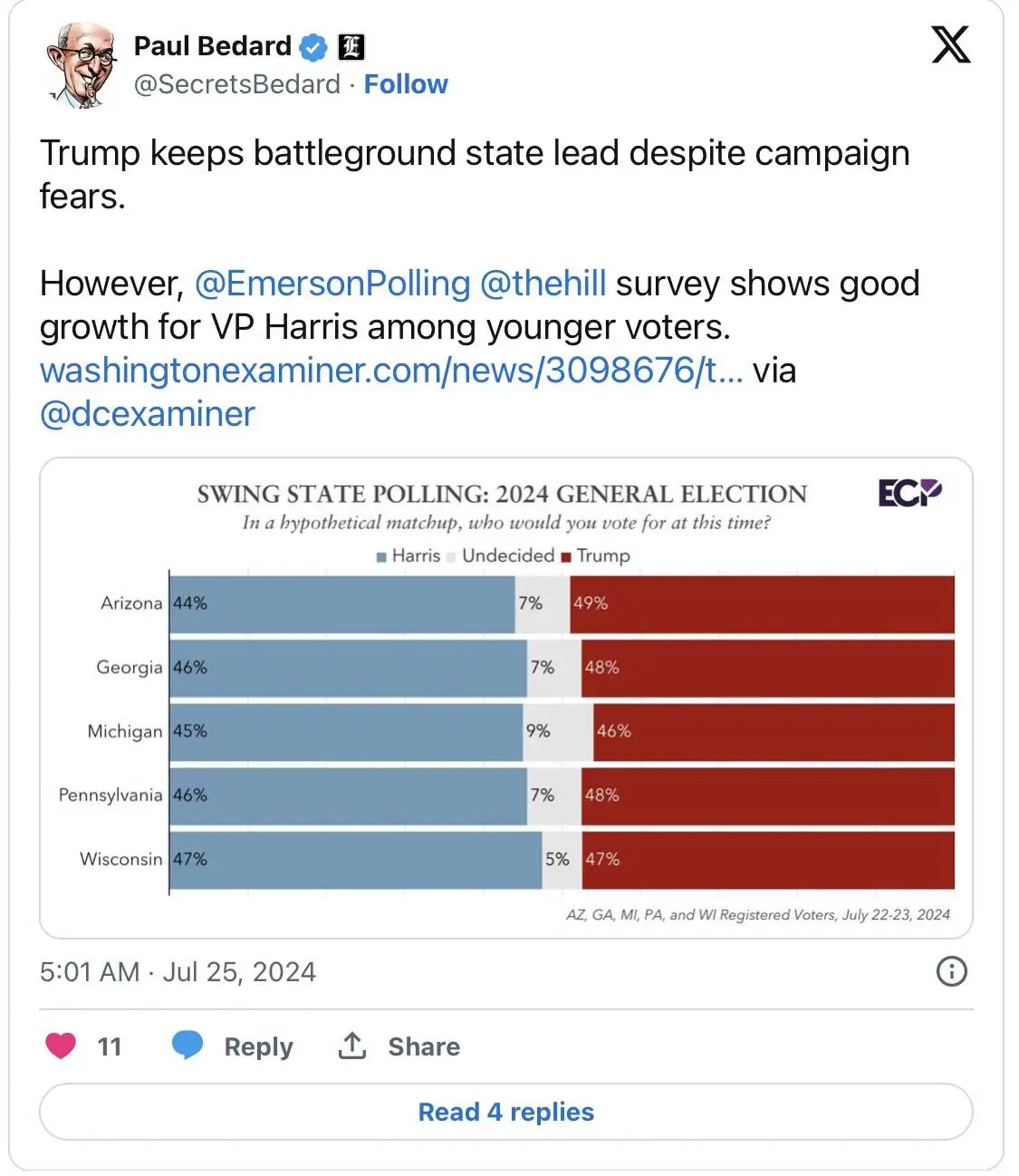Click the blue reply speech bubble icon

[187, 1046]
